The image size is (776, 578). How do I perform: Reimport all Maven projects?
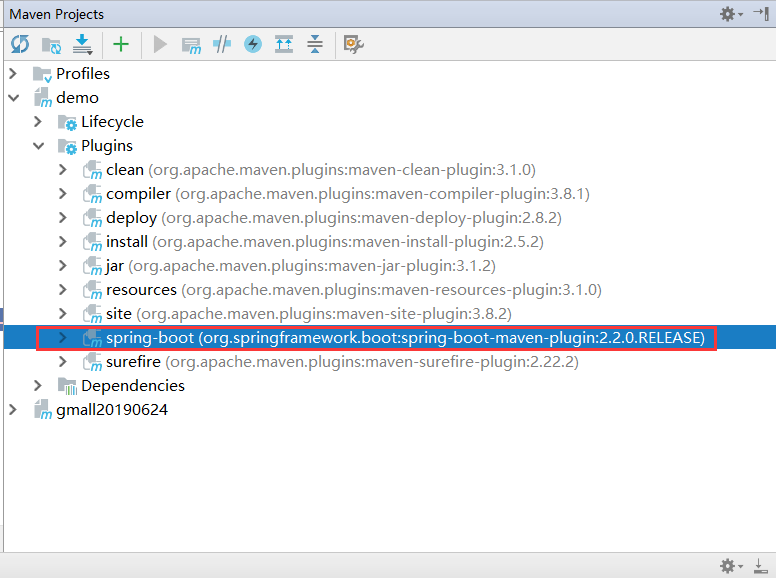tap(20, 44)
